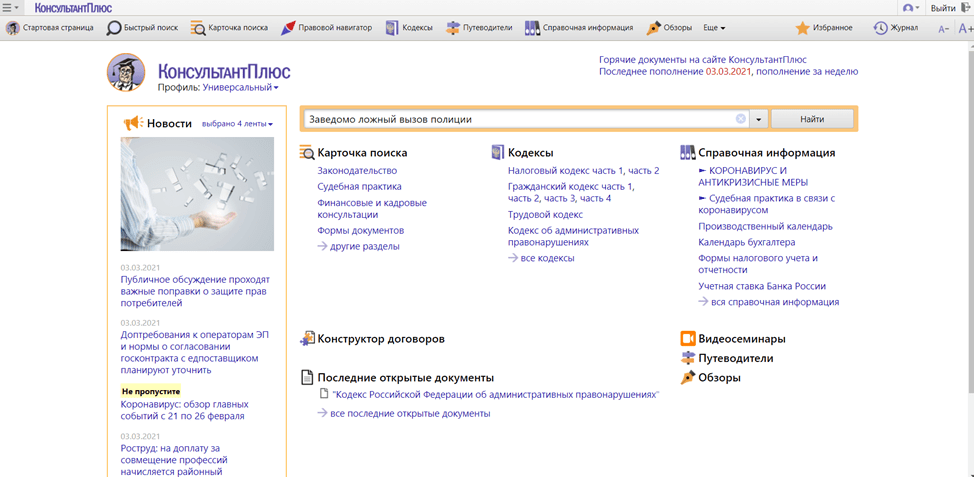Open Трудовой кодекс link
Screen dimensions: 974x477
click(x=545, y=215)
